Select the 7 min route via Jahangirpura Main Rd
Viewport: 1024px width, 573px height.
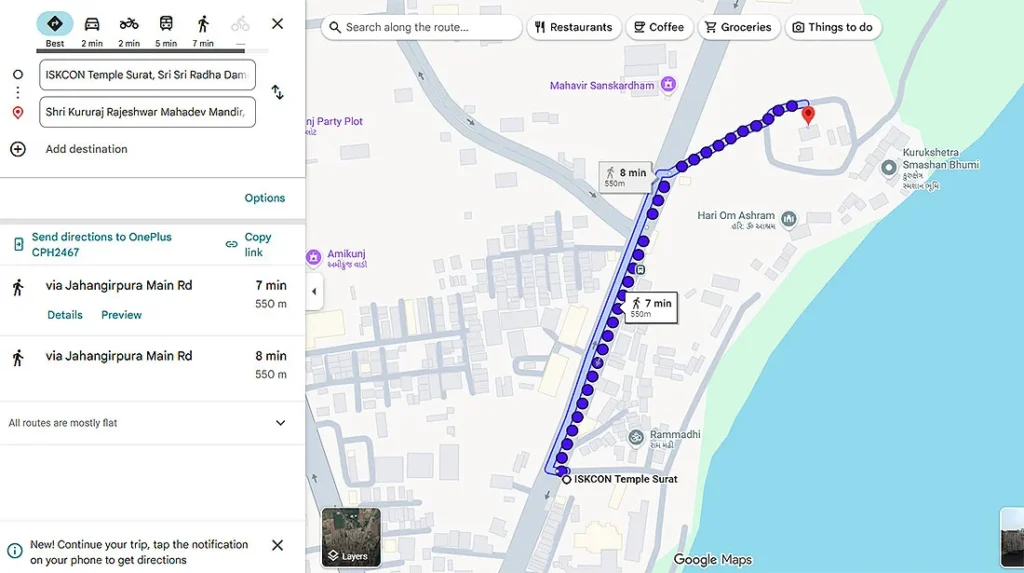[152, 300]
